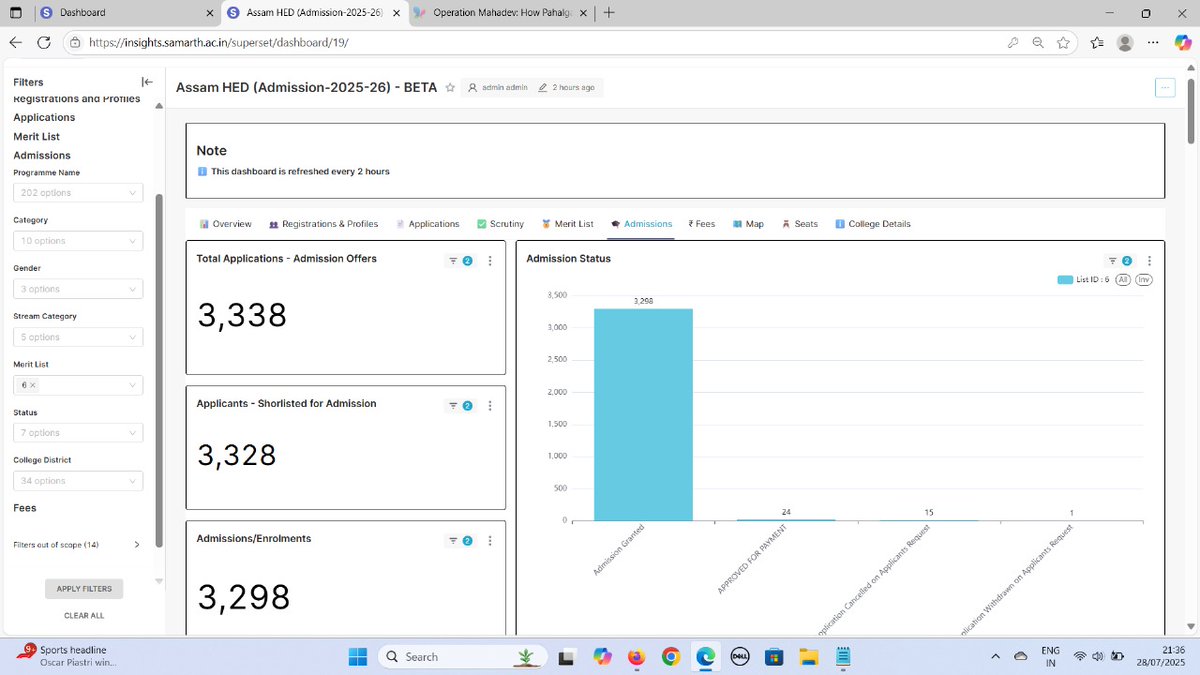Switch to the Merit List tab
This screenshot has height=675, width=1200.
567,224
